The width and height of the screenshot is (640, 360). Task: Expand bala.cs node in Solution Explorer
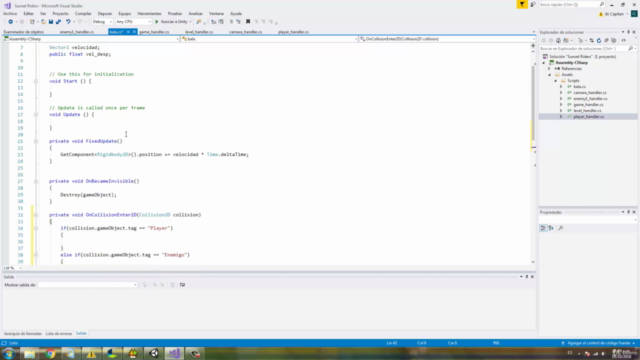pyautogui.click(x=561, y=87)
